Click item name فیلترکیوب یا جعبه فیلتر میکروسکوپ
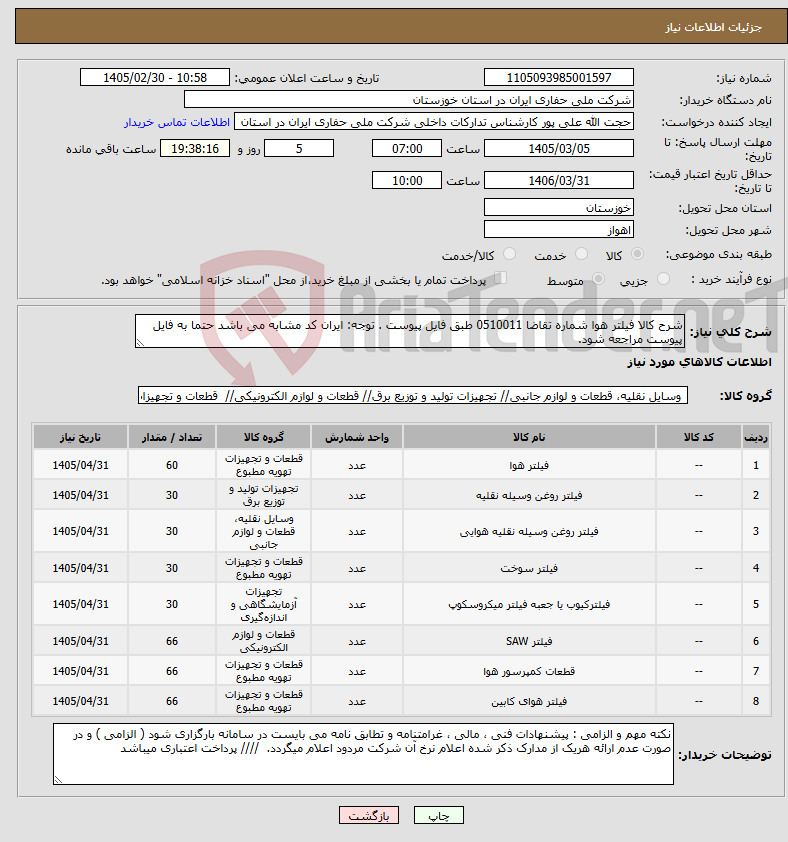This screenshot has height=842, width=788. click(529, 604)
